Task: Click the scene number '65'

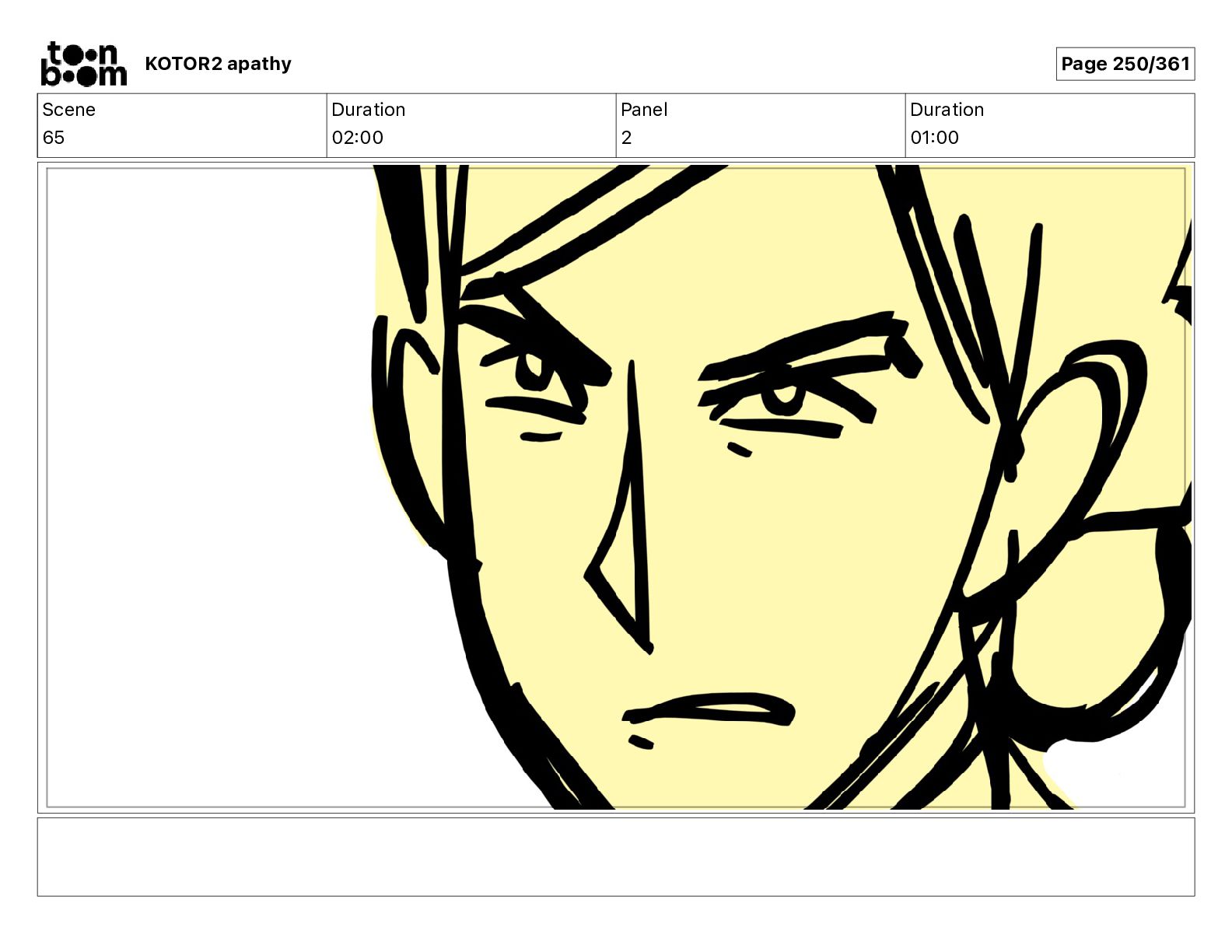Action: tap(54, 138)
